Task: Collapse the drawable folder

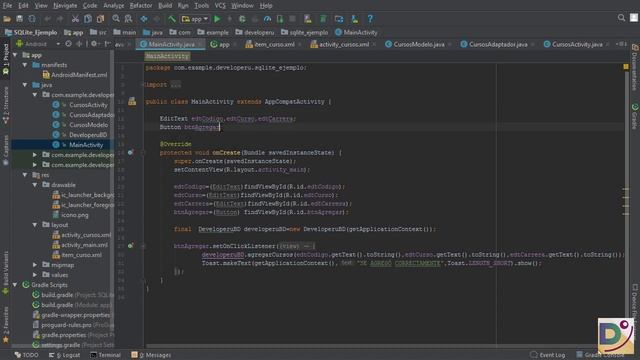Action: [35, 185]
